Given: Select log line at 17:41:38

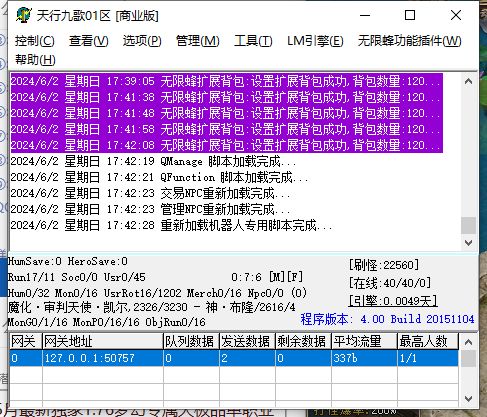Looking at the screenshot, I should click(x=227, y=97).
